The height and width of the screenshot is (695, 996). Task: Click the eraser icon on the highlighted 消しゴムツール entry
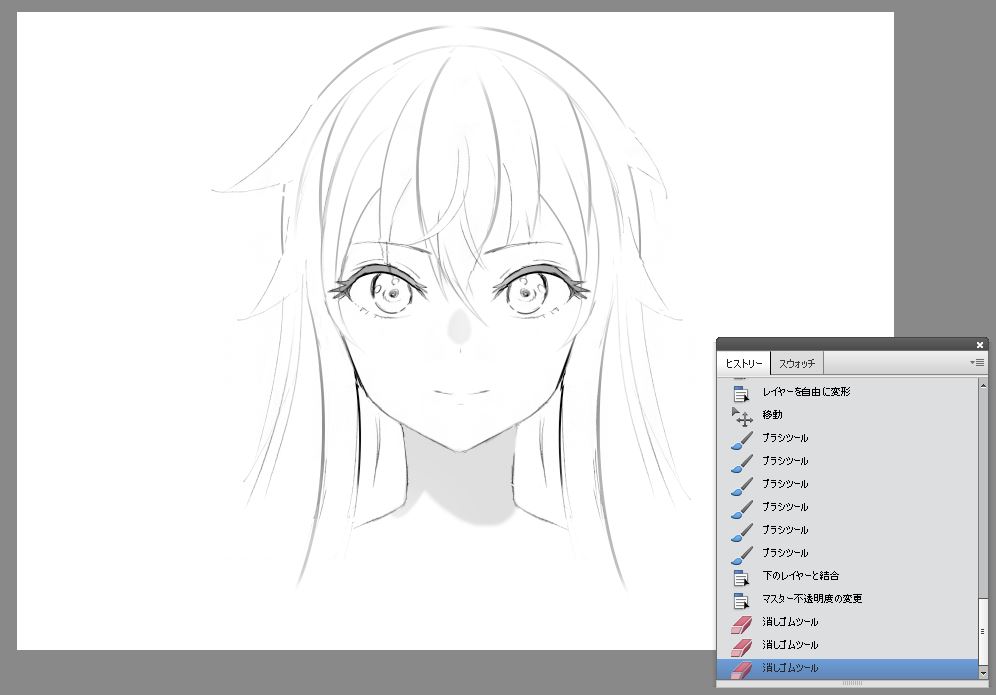point(742,668)
